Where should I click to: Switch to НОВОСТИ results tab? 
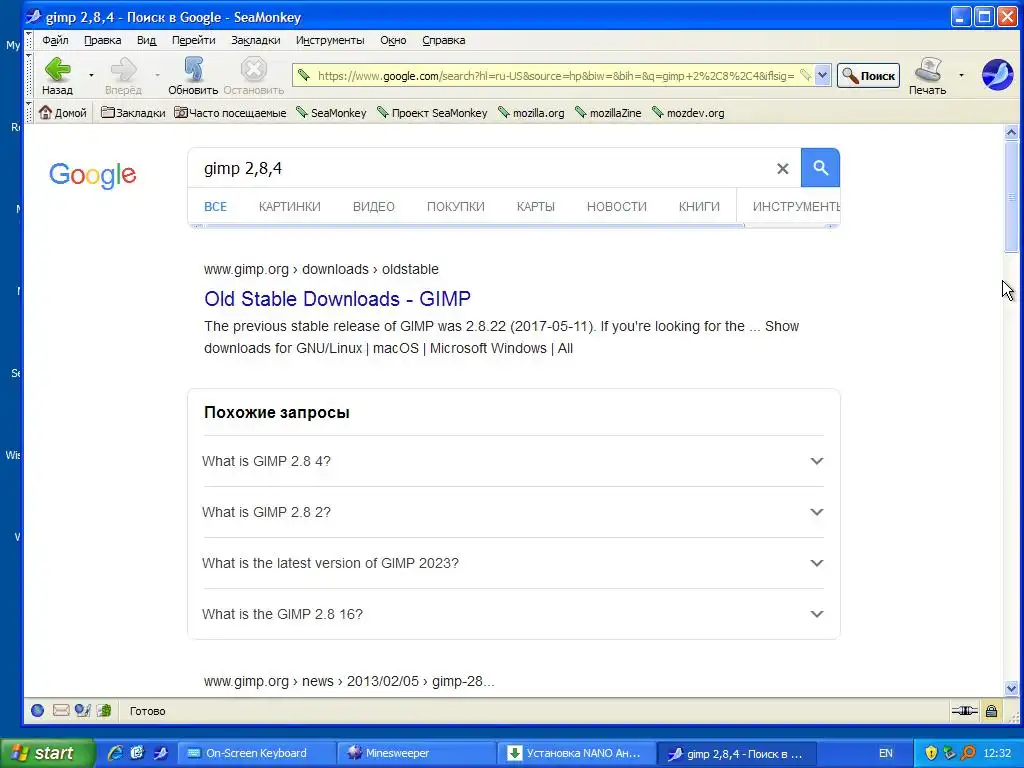click(616, 206)
